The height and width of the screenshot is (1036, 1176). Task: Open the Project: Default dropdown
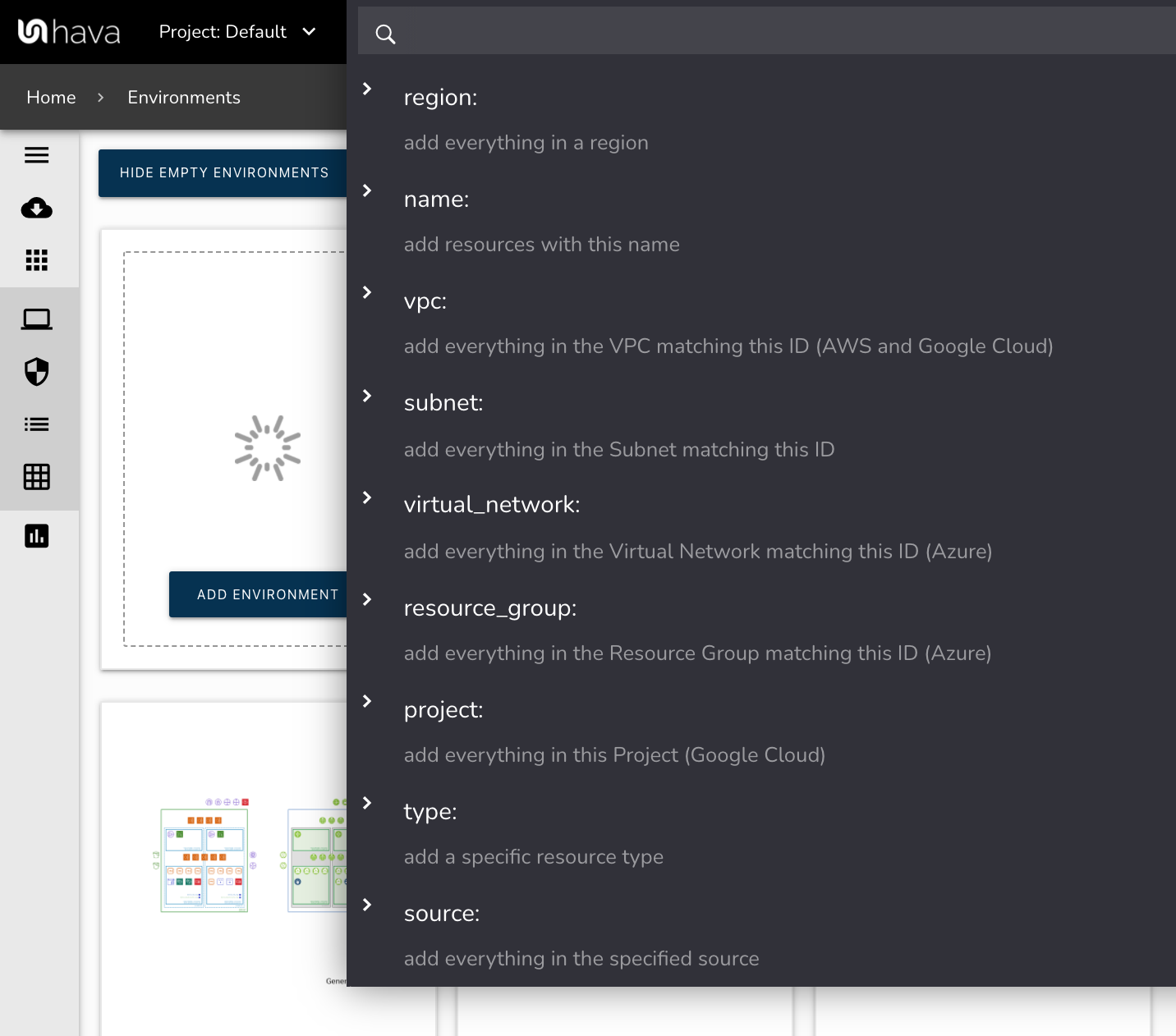point(238,32)
